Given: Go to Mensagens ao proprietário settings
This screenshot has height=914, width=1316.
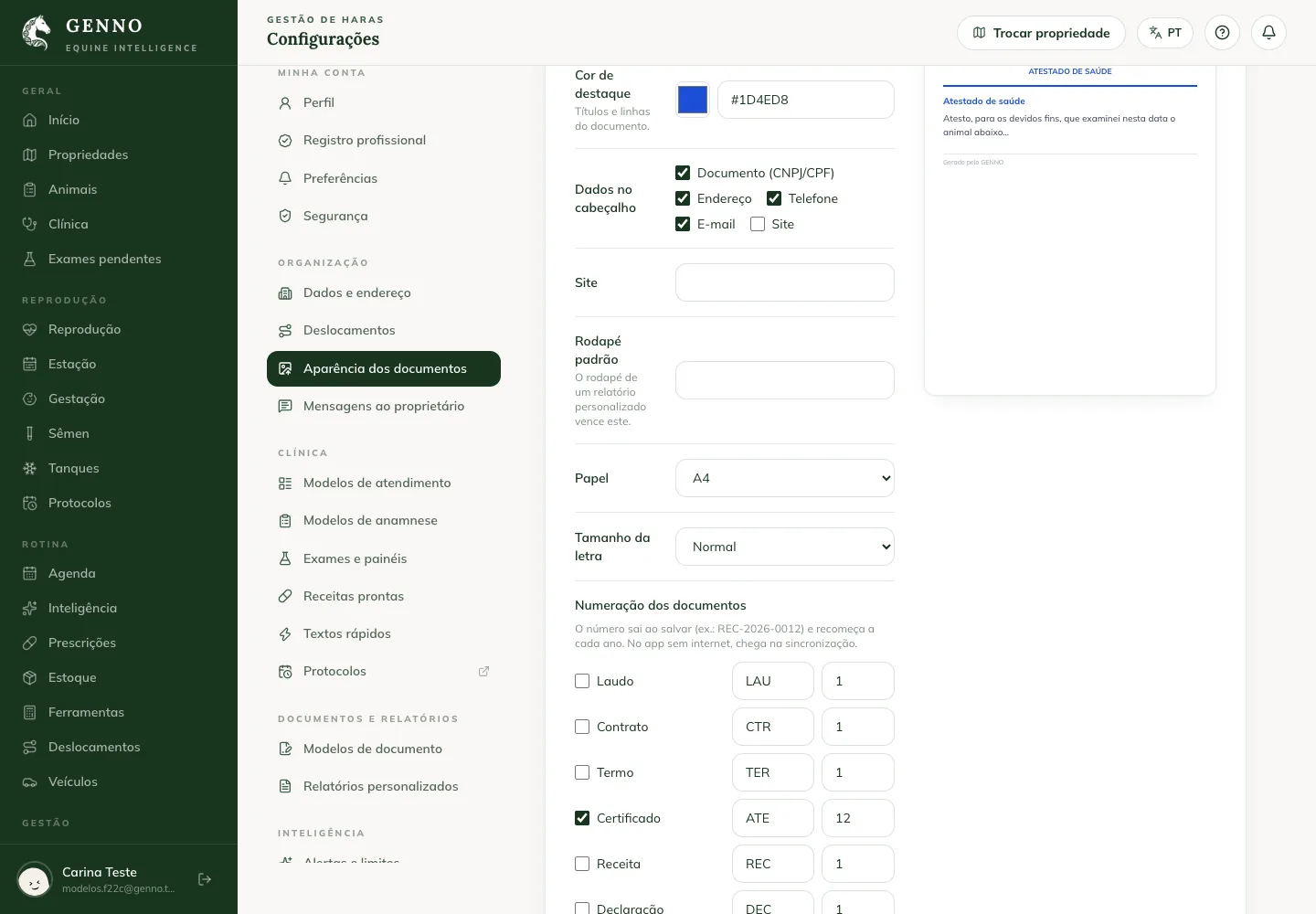Looking at the screenshot, I should pyautogui.click(x=384, y=406).
